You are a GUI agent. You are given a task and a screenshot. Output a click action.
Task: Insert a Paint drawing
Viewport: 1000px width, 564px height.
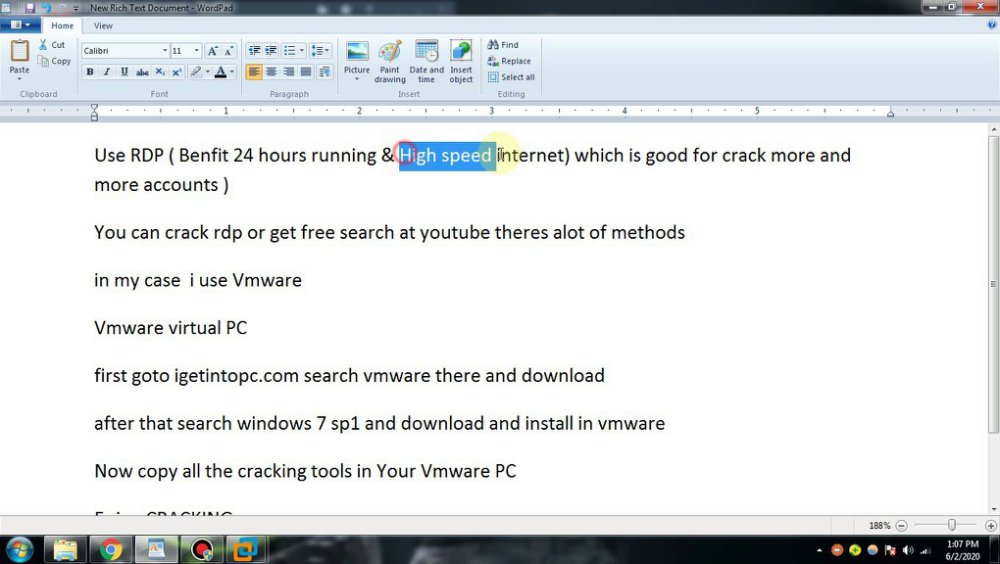point(390,61)
